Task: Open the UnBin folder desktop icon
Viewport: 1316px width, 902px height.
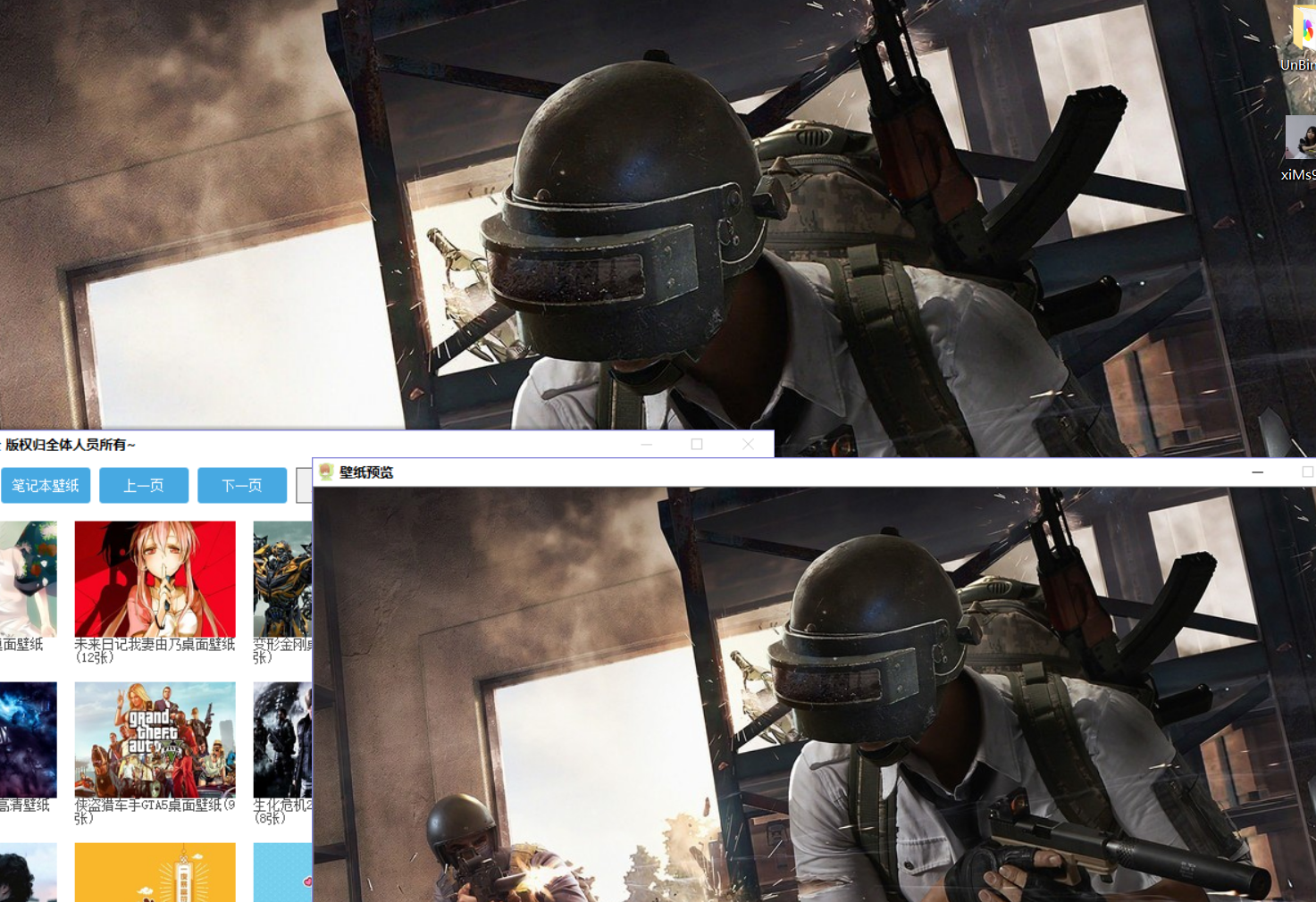Action: tap(1303, 36)
